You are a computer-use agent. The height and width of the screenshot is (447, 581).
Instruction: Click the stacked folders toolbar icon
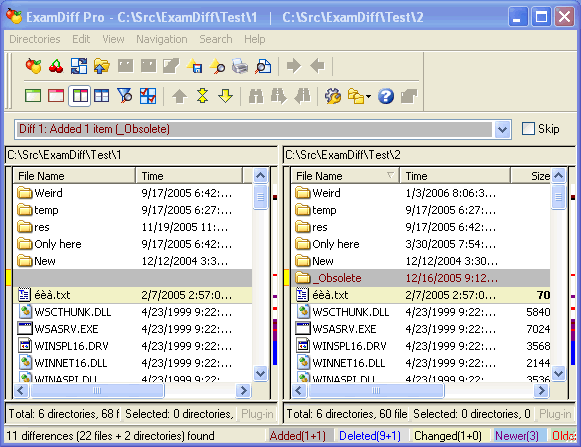(x=356, y=96)
